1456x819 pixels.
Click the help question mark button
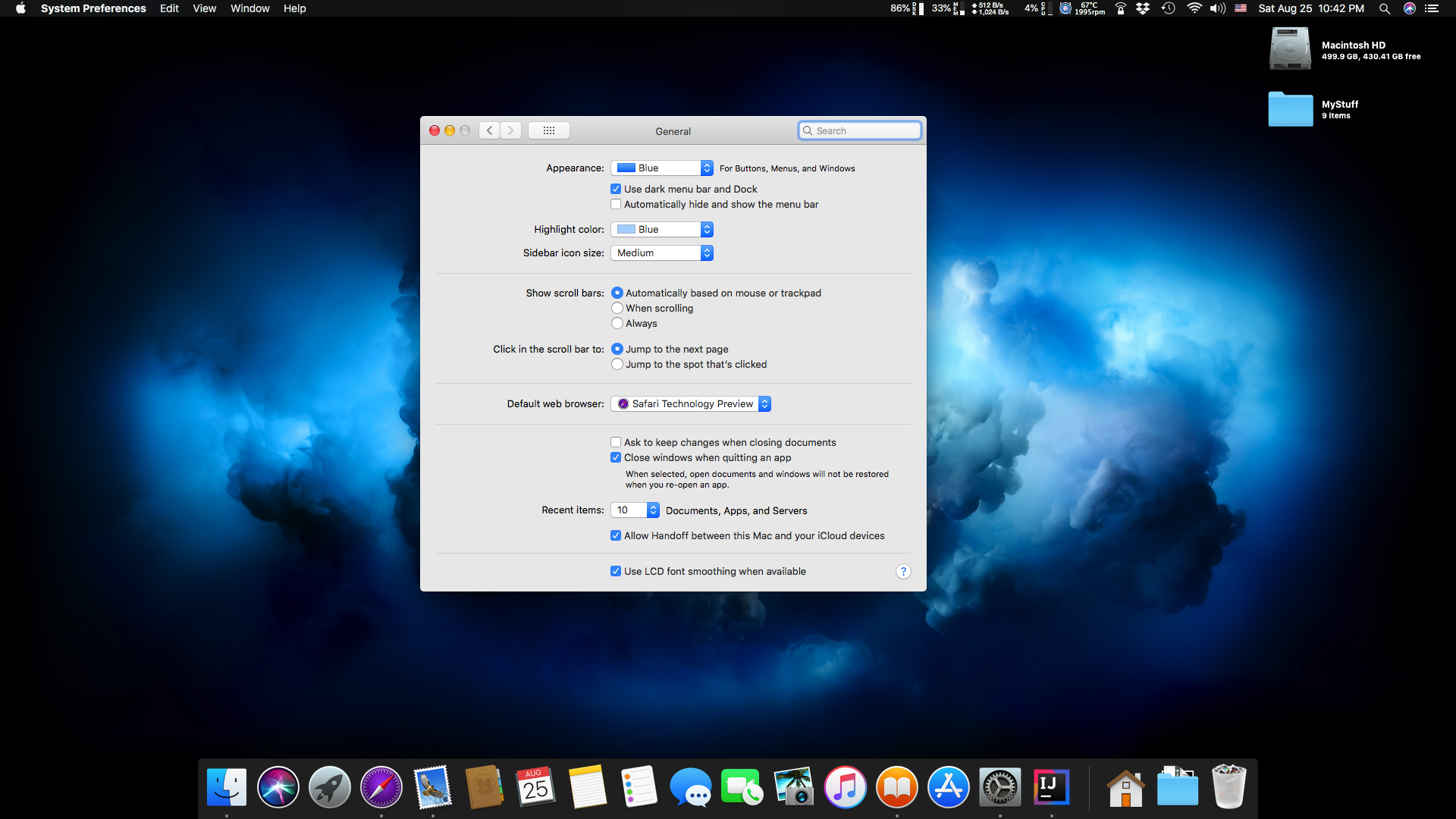(x=902, y=572)
